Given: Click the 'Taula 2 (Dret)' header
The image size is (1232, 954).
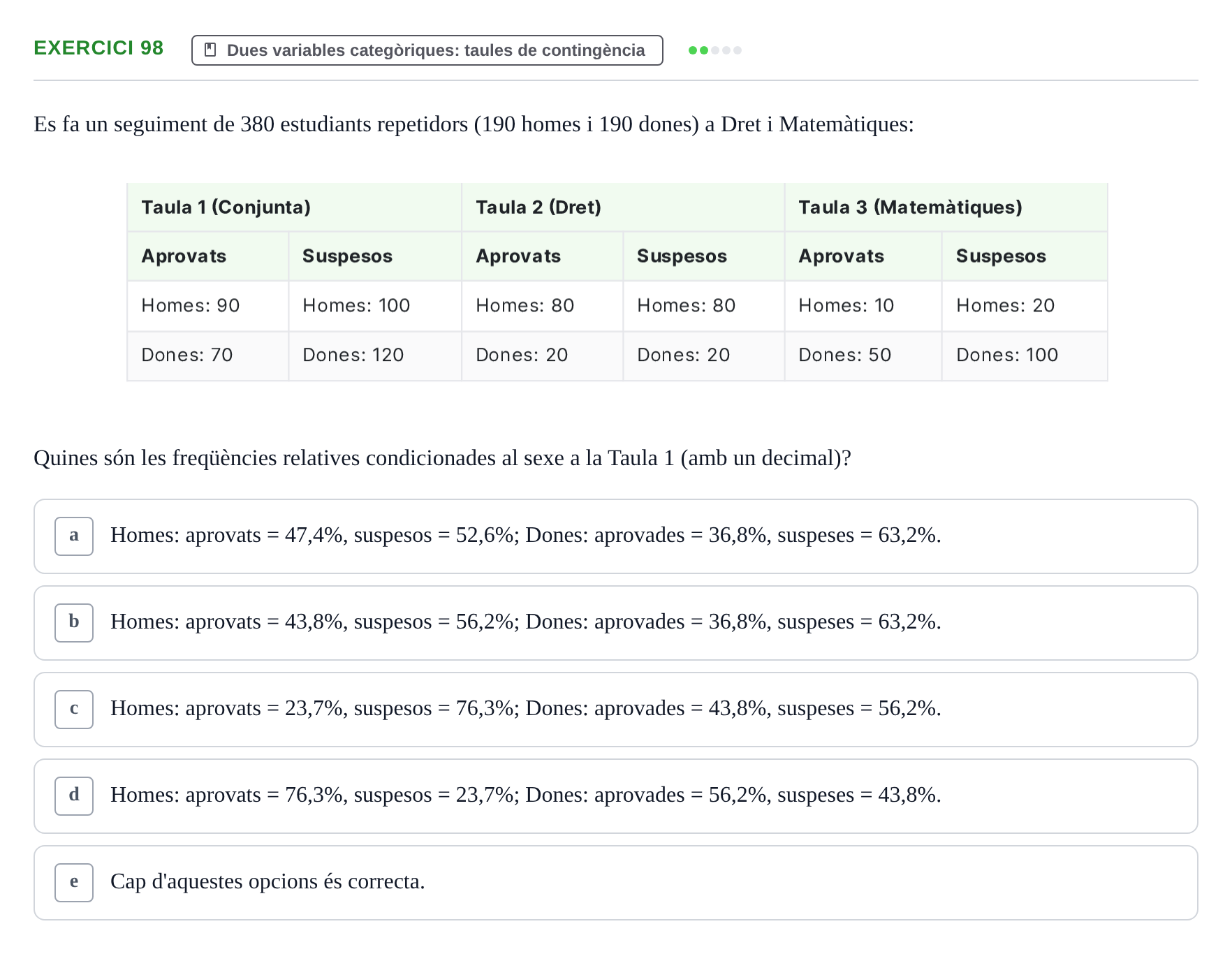Looking at the screenshot, I should point(623,207).
